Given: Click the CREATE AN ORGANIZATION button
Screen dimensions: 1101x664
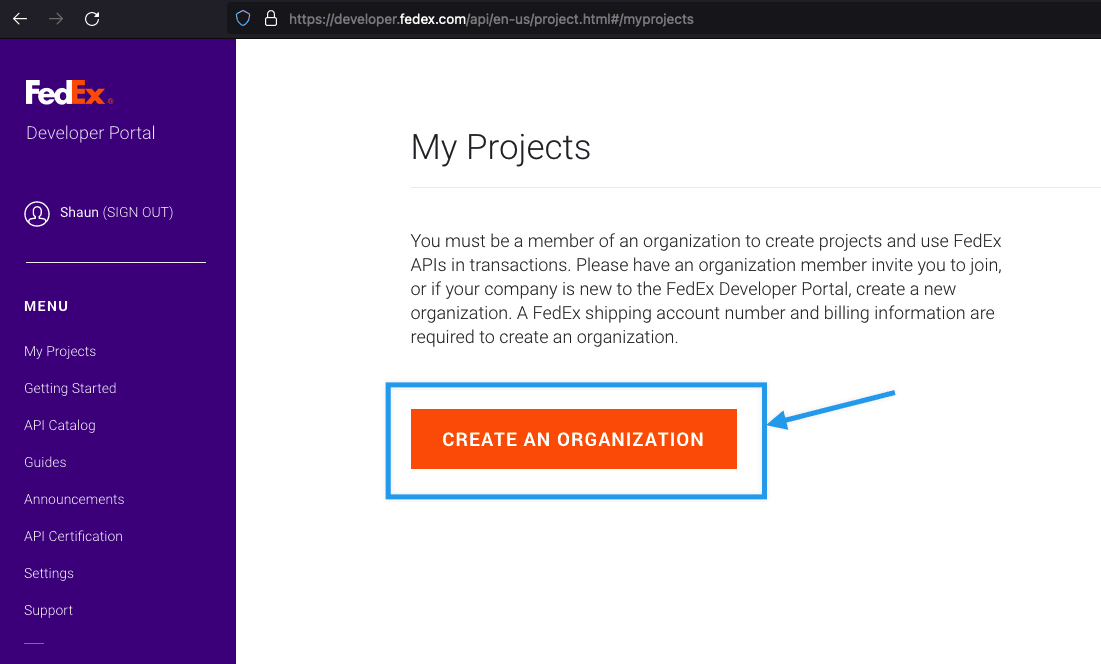Looking at the screenshot, I should 573,439.
